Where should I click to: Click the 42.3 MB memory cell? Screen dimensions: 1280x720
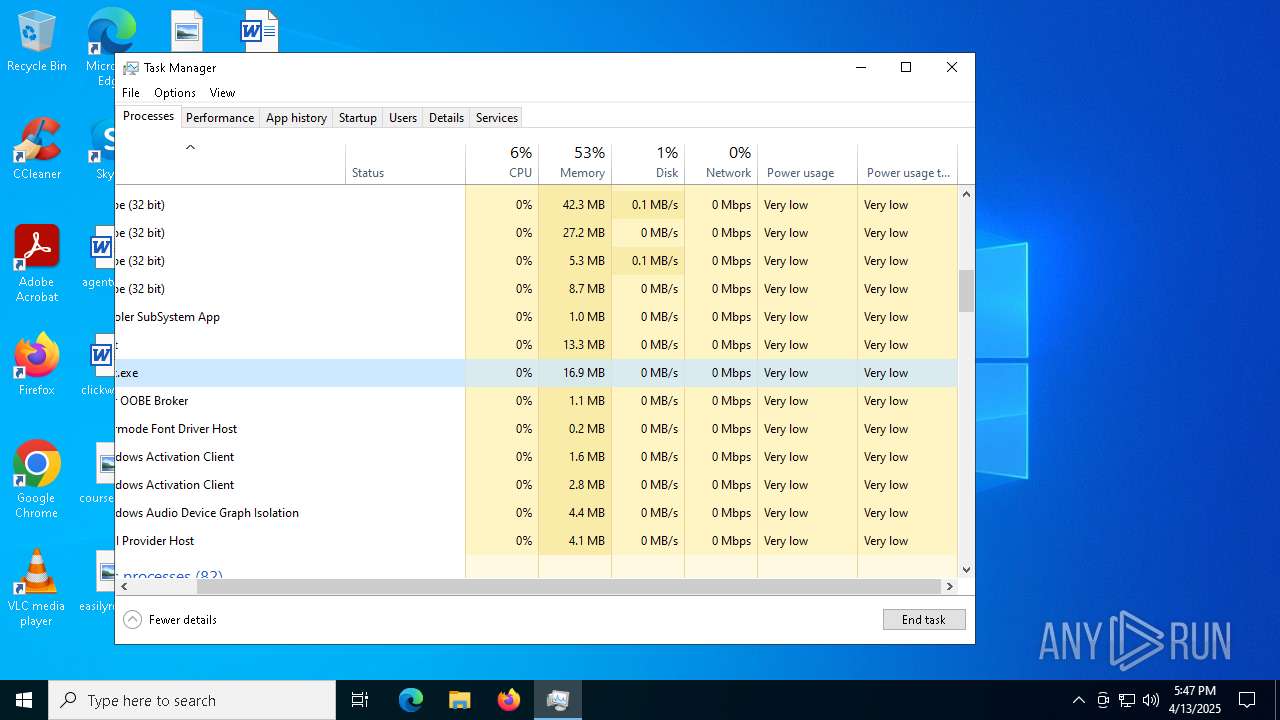tap(575, 205)
